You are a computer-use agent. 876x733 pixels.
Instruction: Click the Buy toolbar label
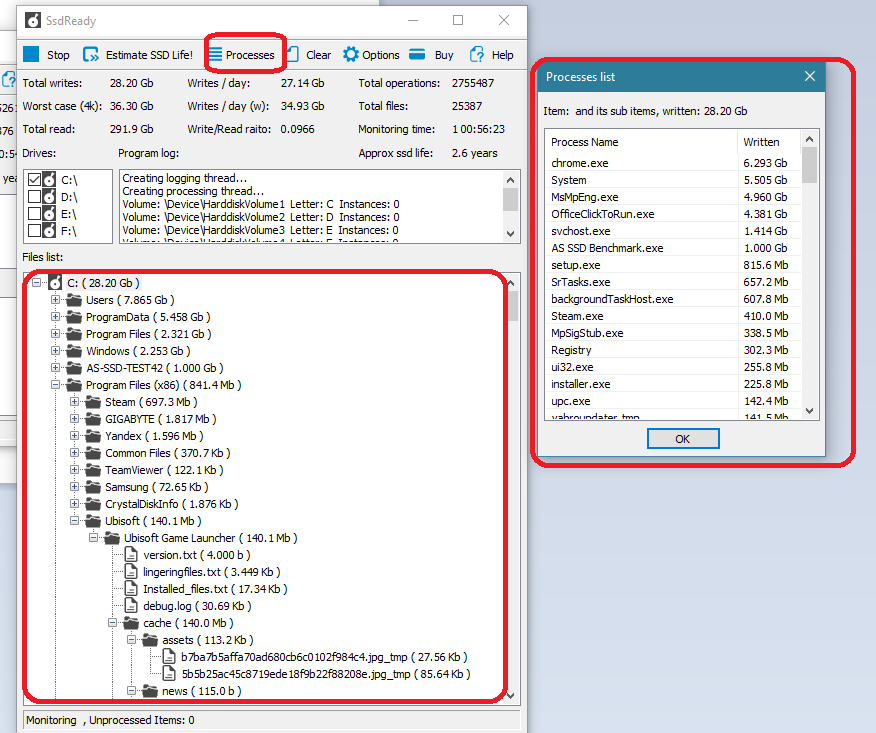[444, 55]
